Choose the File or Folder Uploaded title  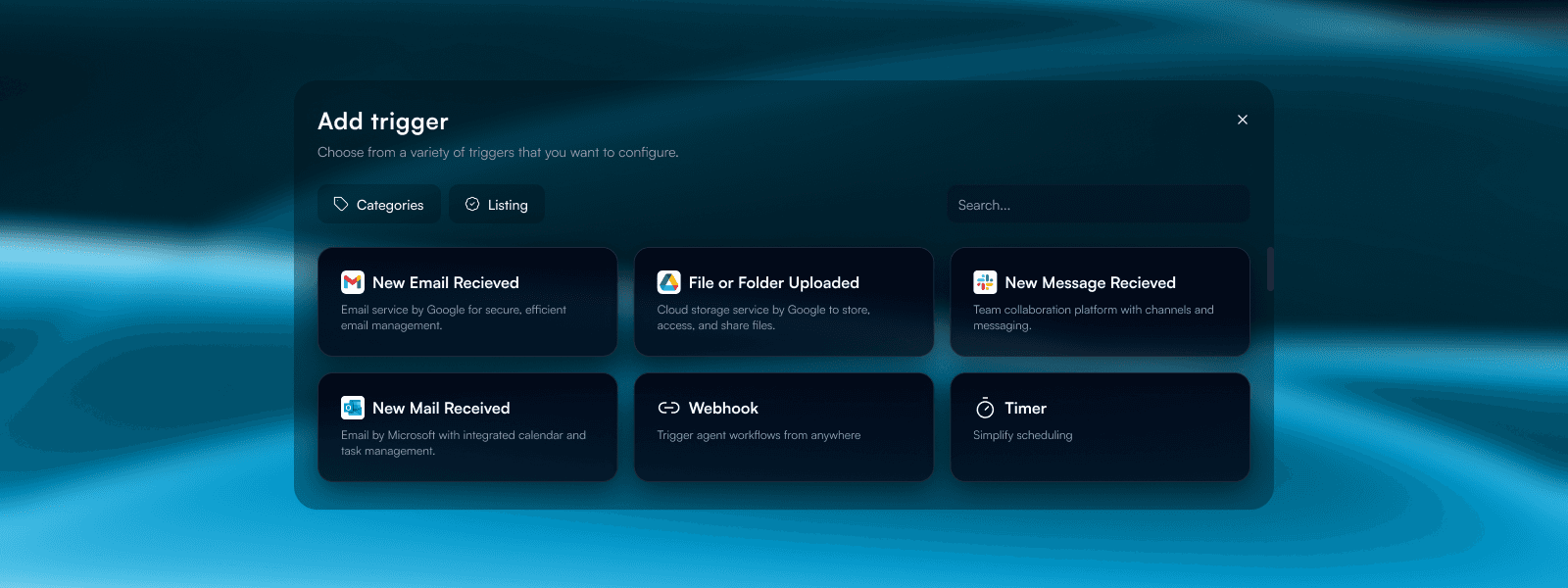(x=774, y=282)
